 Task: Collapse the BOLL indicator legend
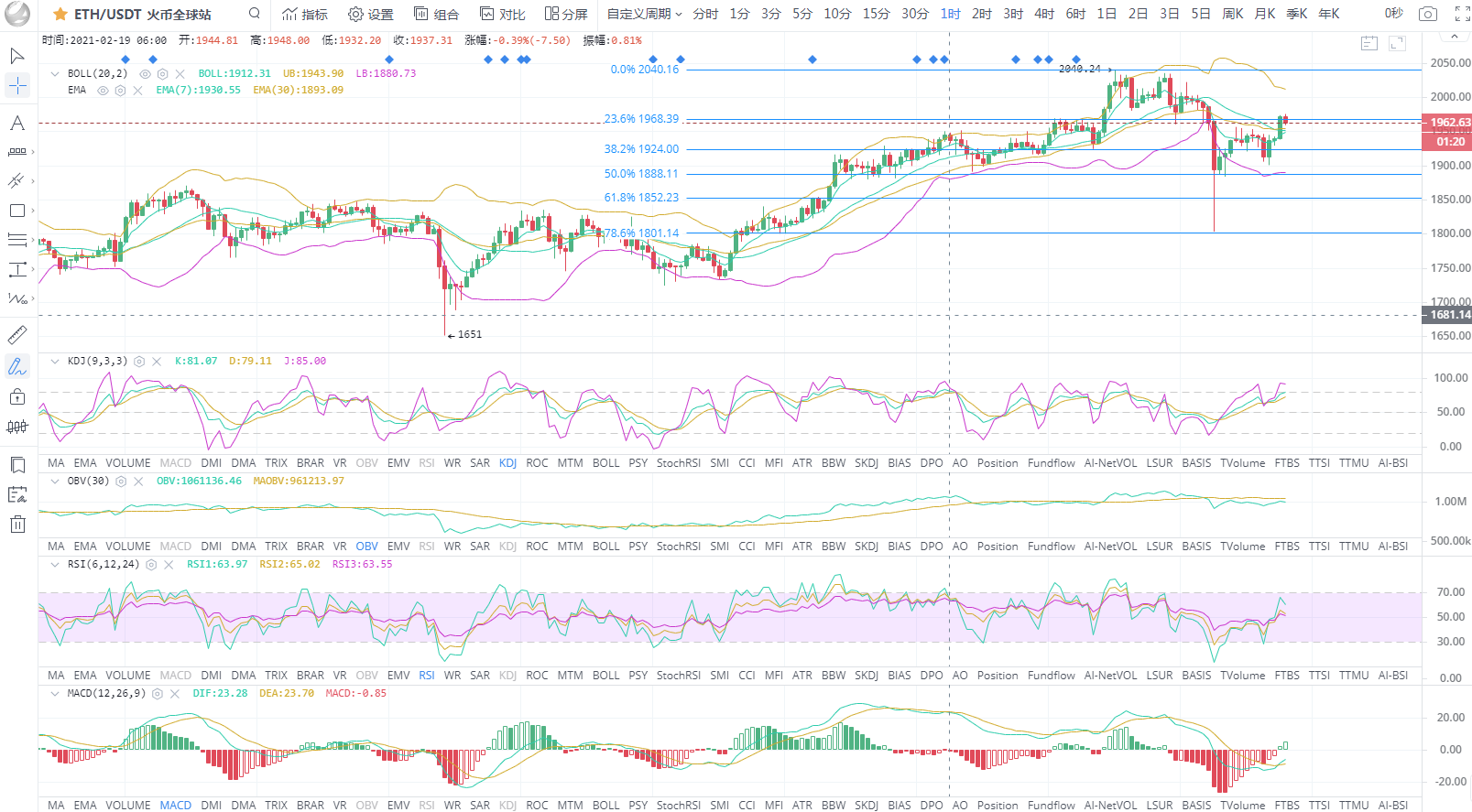[55, 74]
